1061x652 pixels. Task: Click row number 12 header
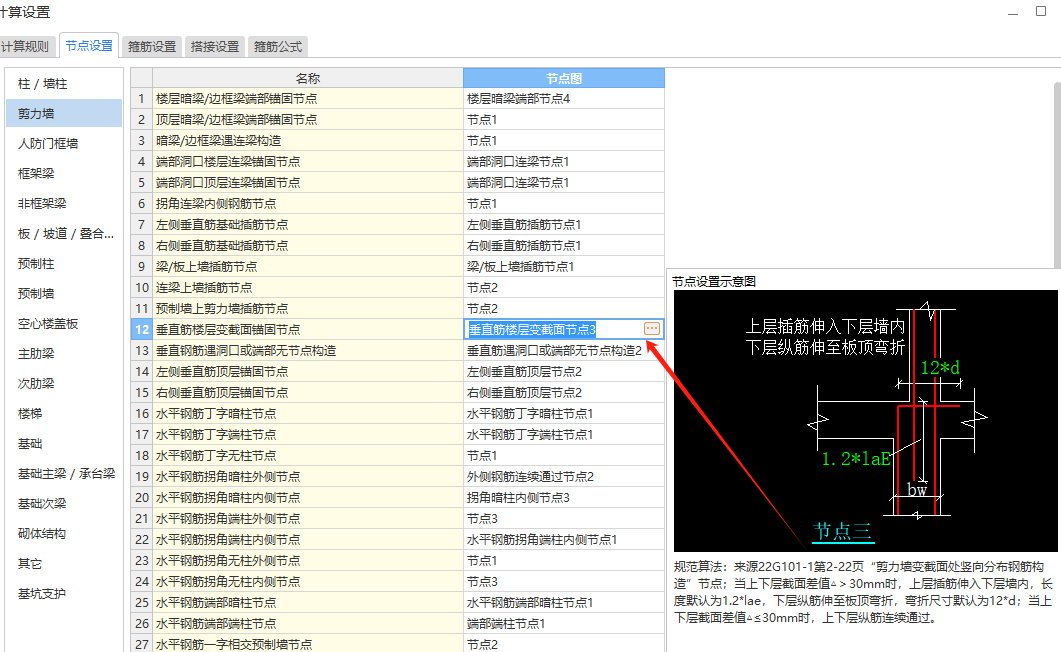(x=141, y=329)
